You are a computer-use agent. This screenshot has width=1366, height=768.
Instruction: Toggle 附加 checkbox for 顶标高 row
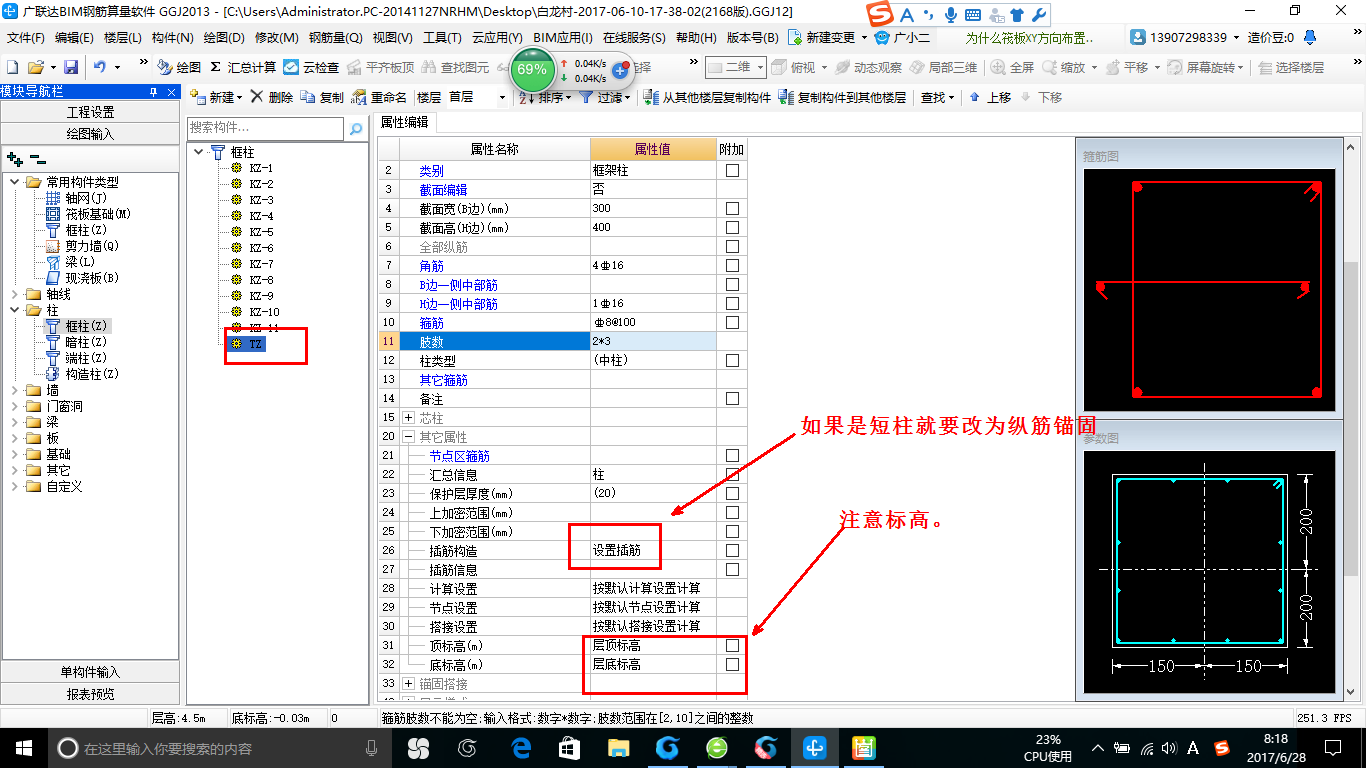coord(732,646)
